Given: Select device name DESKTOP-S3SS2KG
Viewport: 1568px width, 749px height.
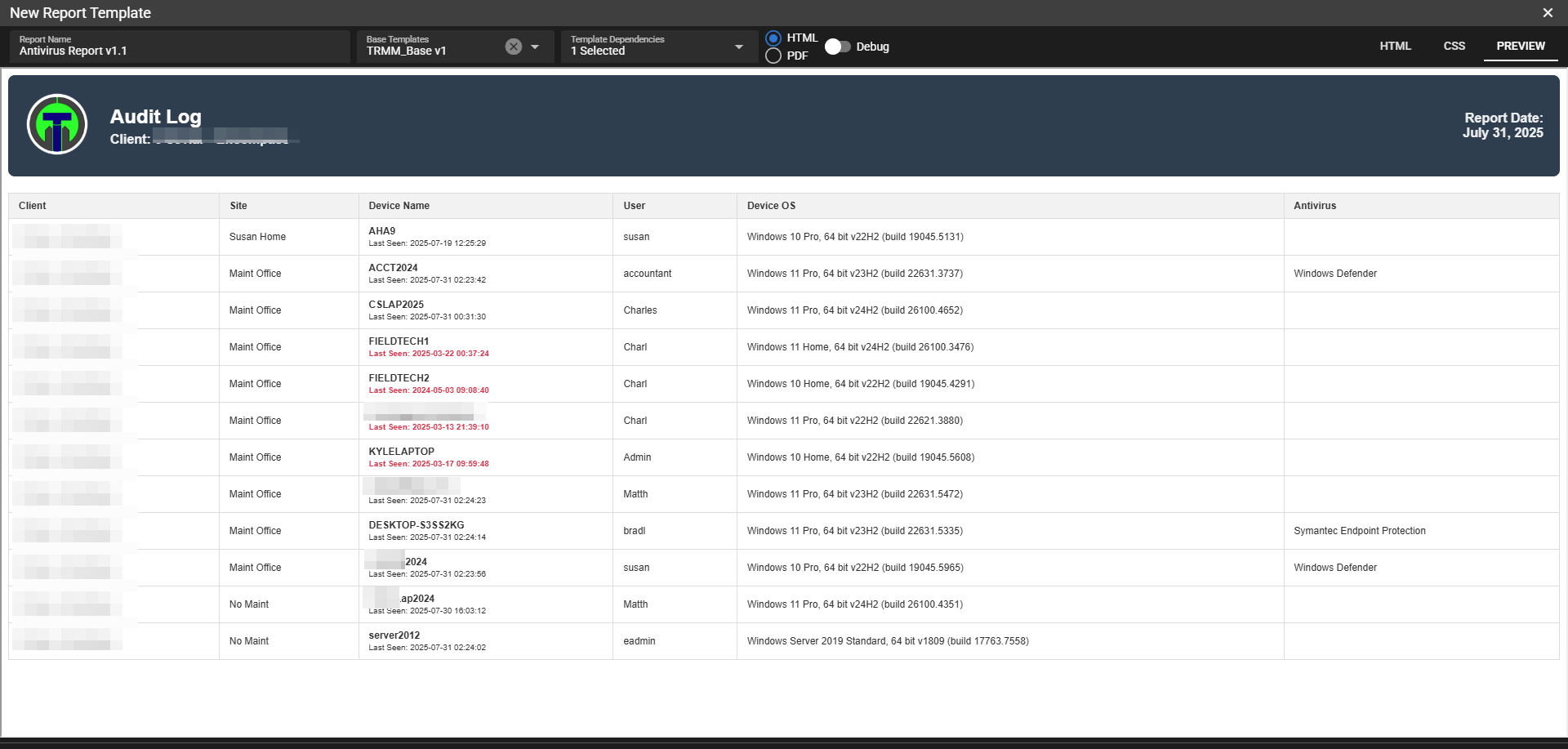Looking at the screenshot, I should tap(416, 525).
